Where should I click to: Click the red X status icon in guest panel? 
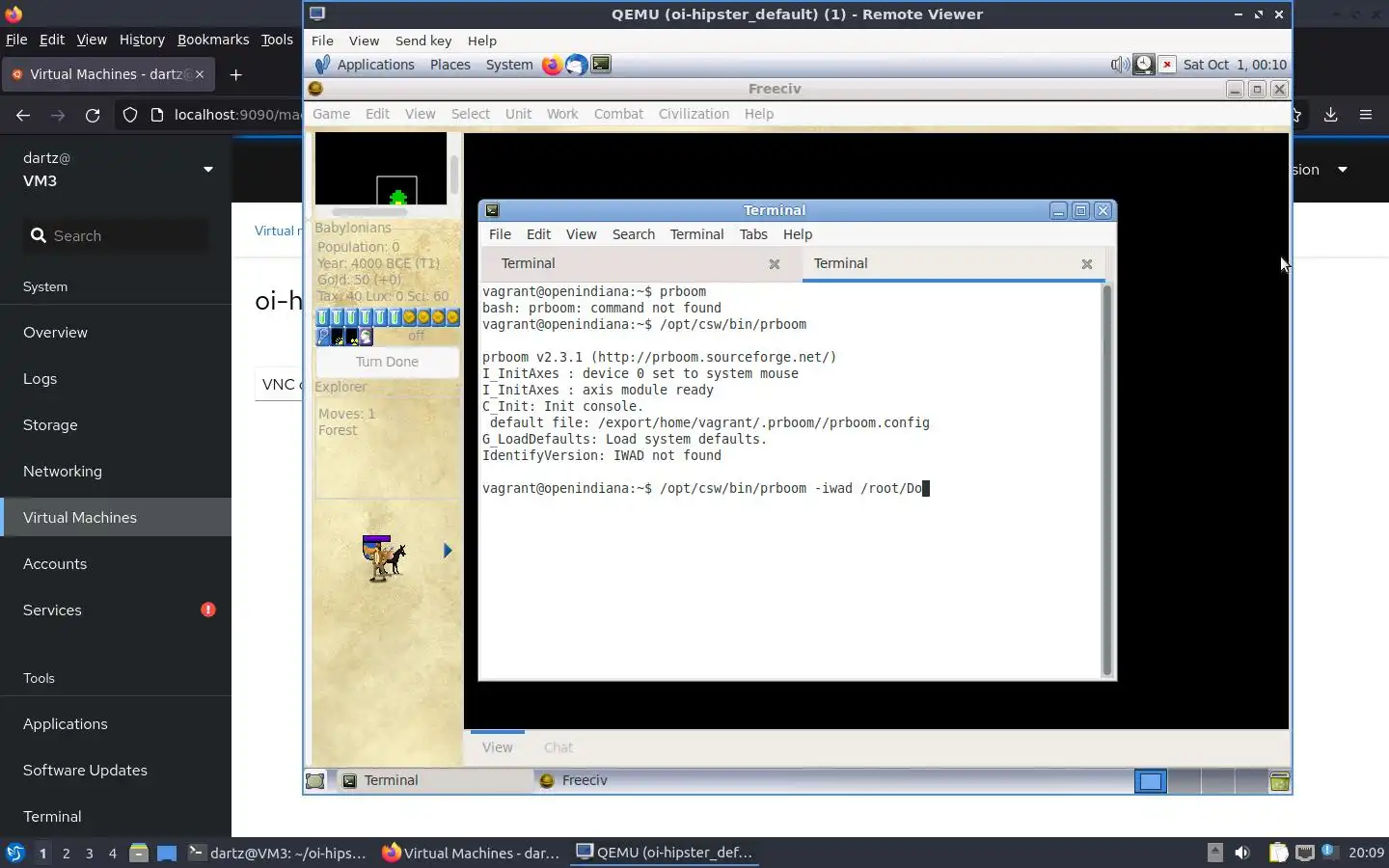(1167, 65)
